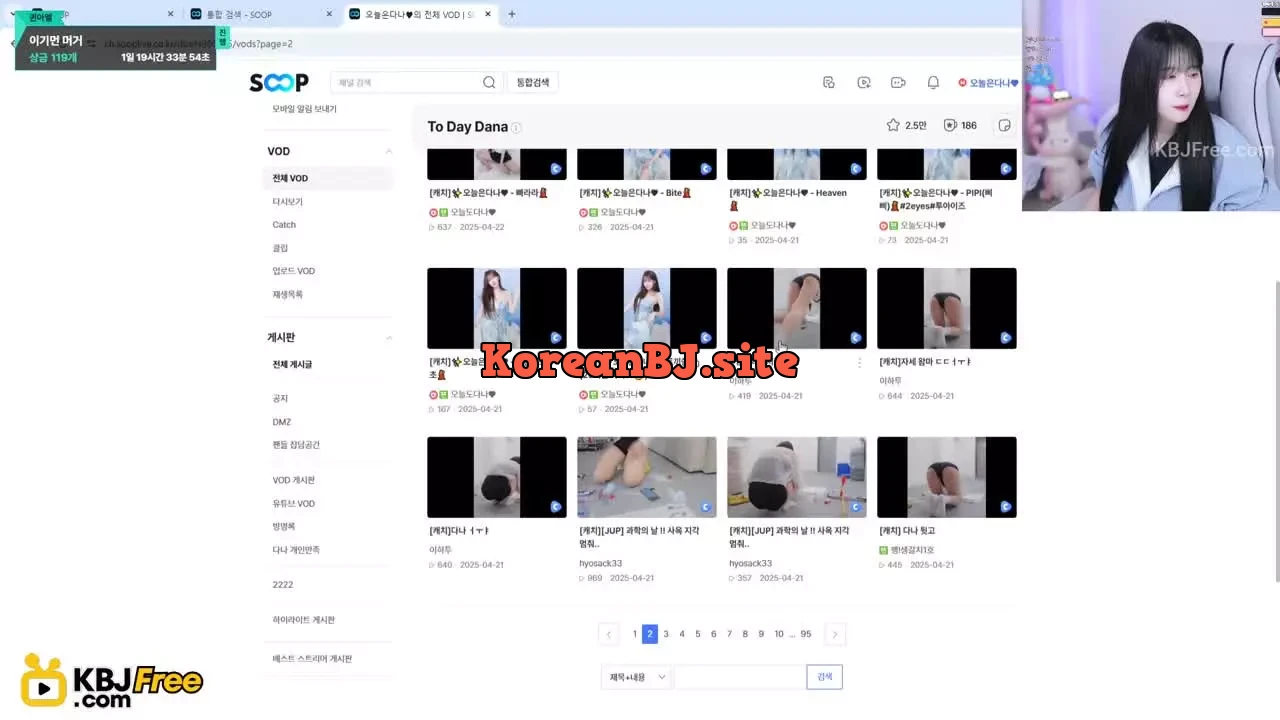Click the 채널 검색 input field
Image resolution: width=1280 pixels, height=720 pixels.
405,83
